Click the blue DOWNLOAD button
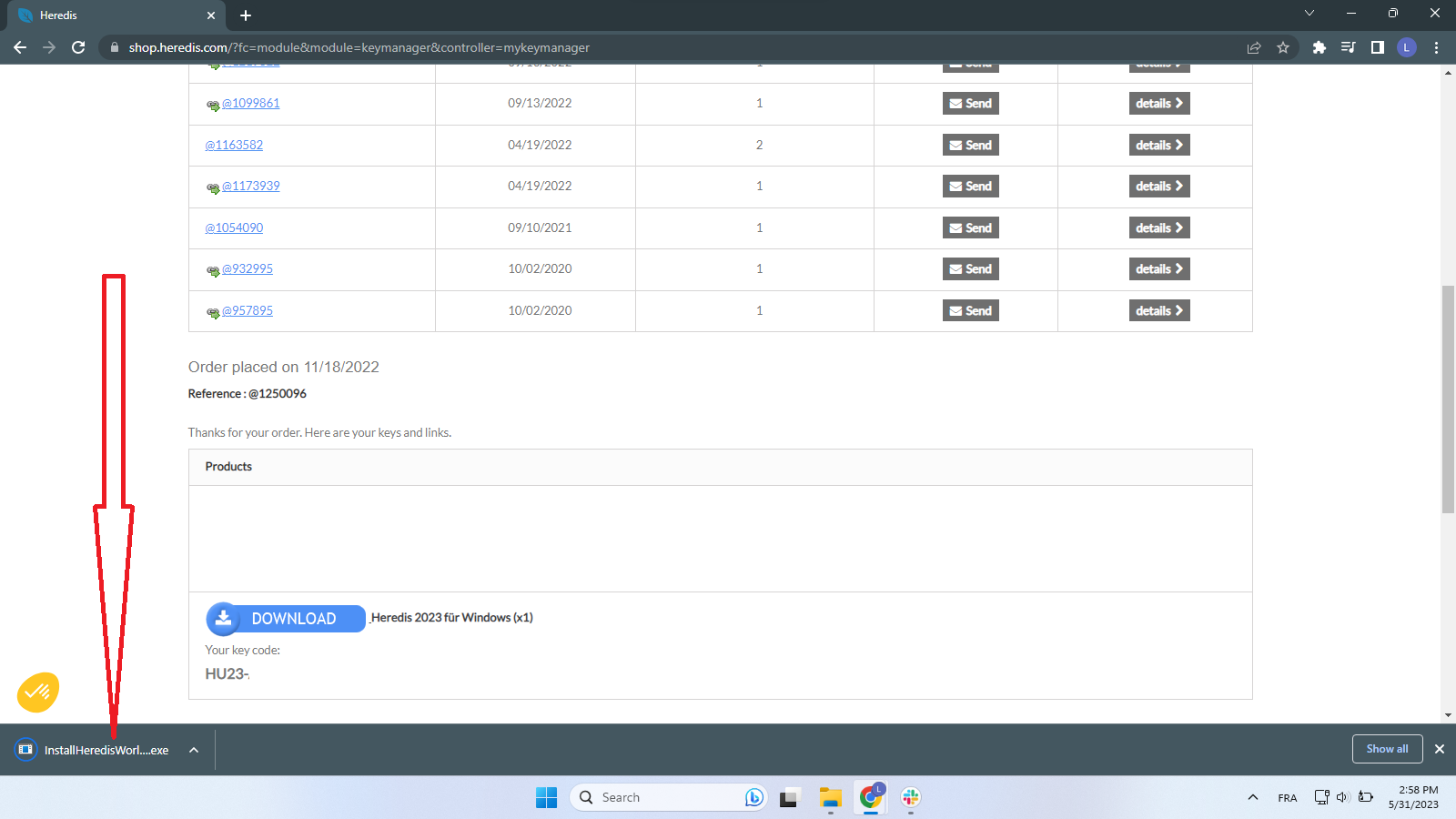 pos(286,619)
